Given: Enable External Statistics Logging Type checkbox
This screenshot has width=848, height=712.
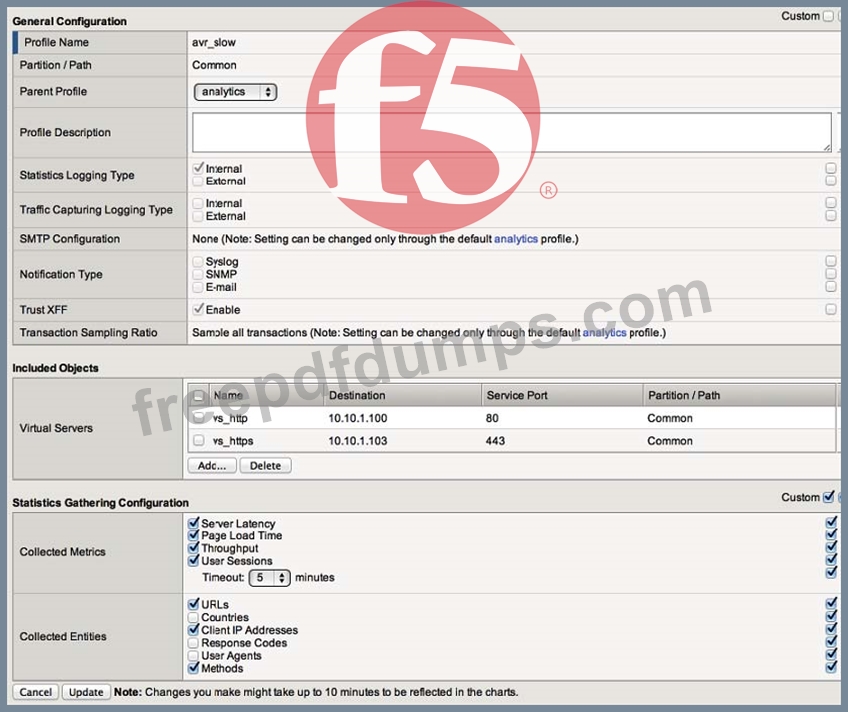Looking at the screenshot, I should click(198, 182).
